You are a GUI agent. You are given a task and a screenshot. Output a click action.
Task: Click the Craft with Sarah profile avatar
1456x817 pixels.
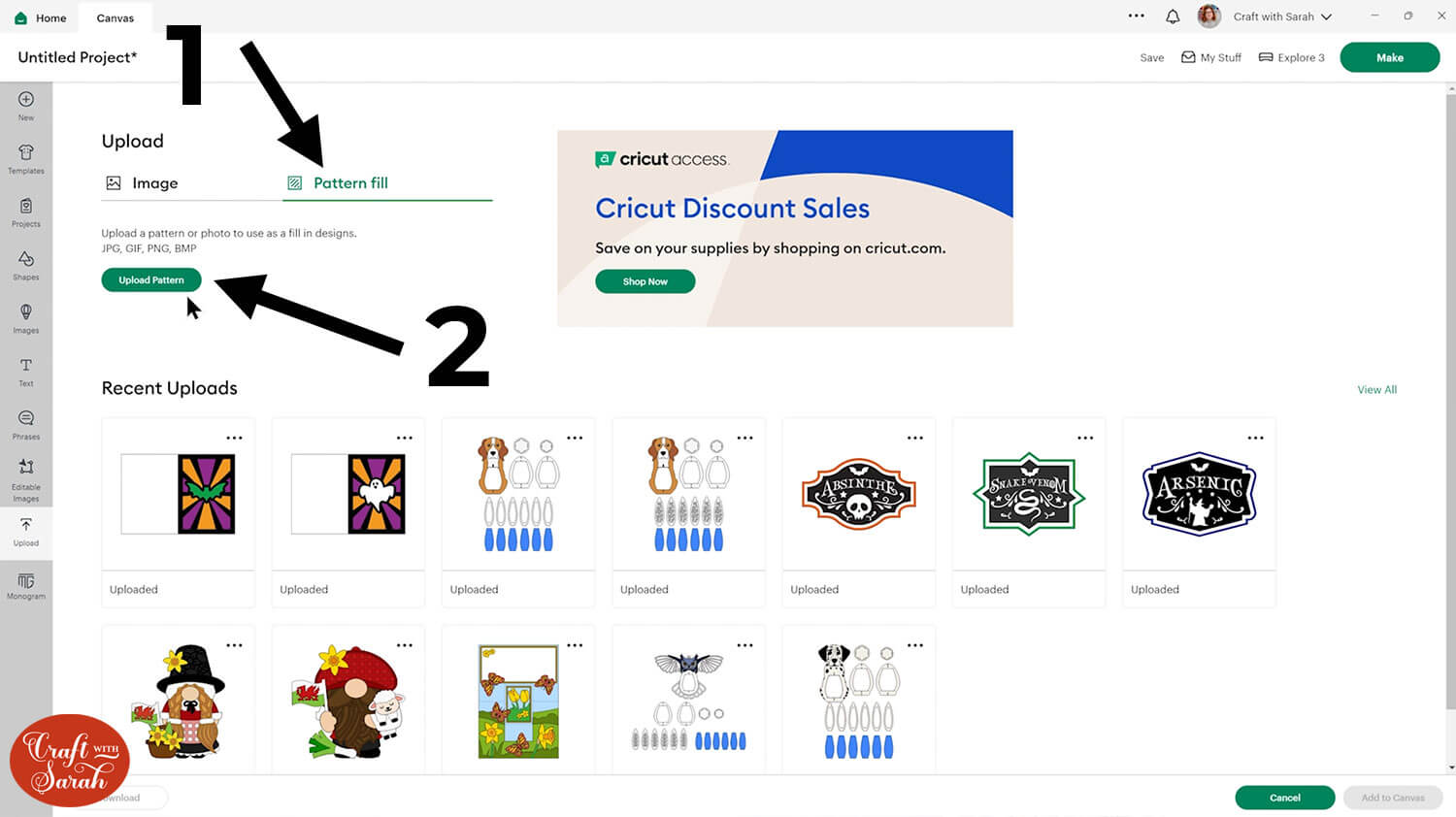click(1208, 16)
